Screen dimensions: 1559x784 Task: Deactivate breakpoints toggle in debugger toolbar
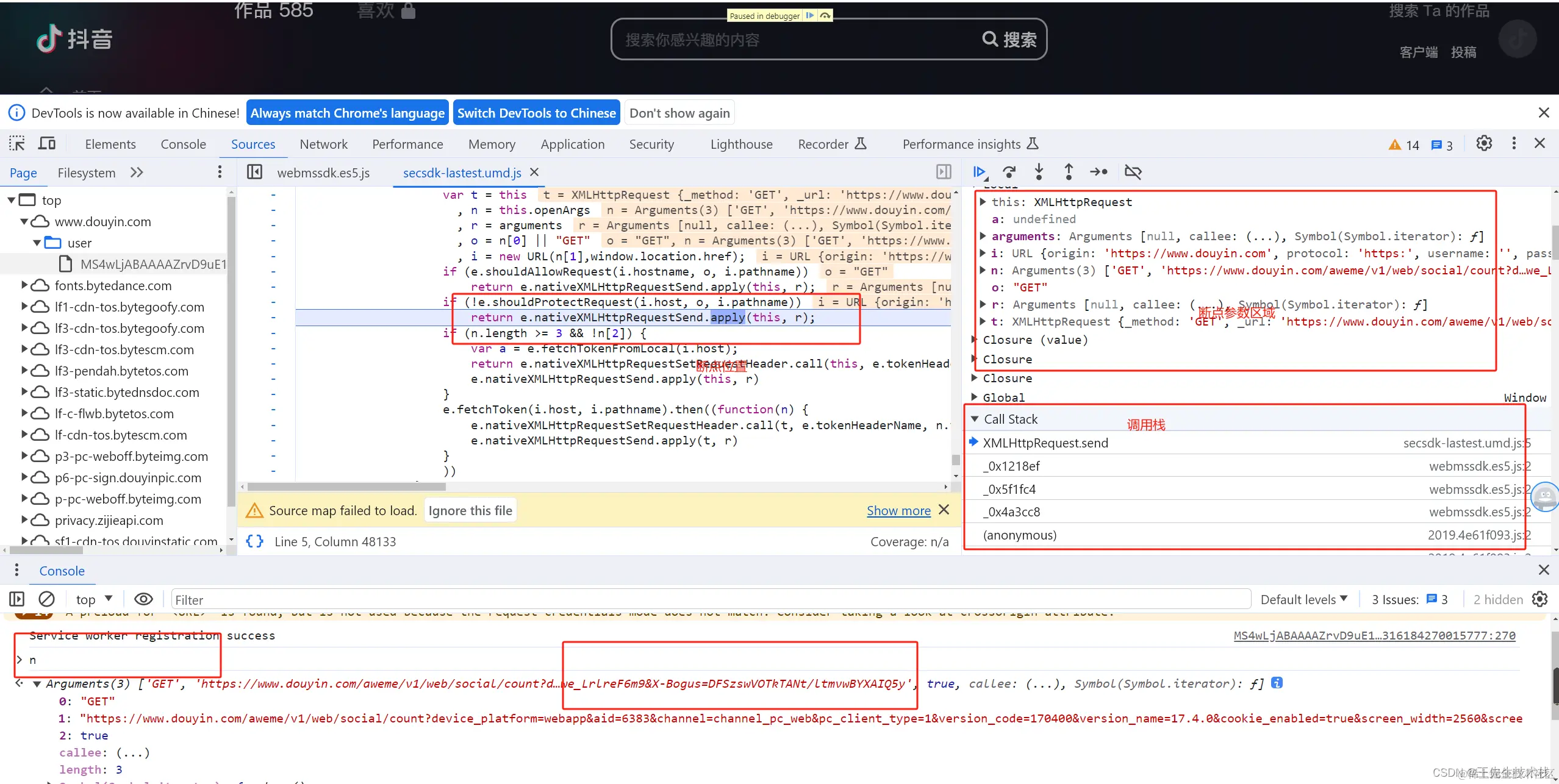point(1133,172)
